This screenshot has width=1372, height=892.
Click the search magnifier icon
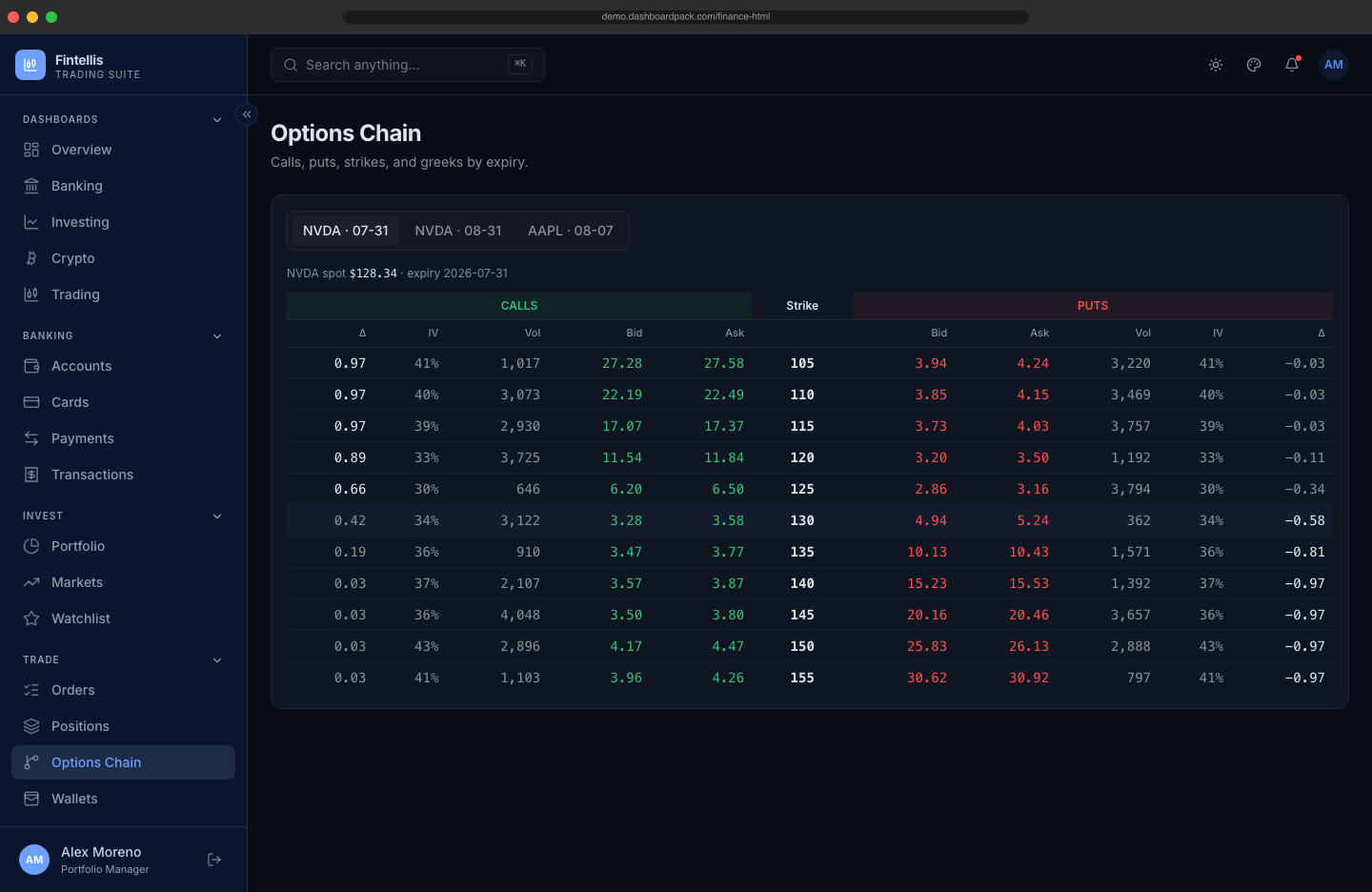pyautogui.click(x=291, y=65)
